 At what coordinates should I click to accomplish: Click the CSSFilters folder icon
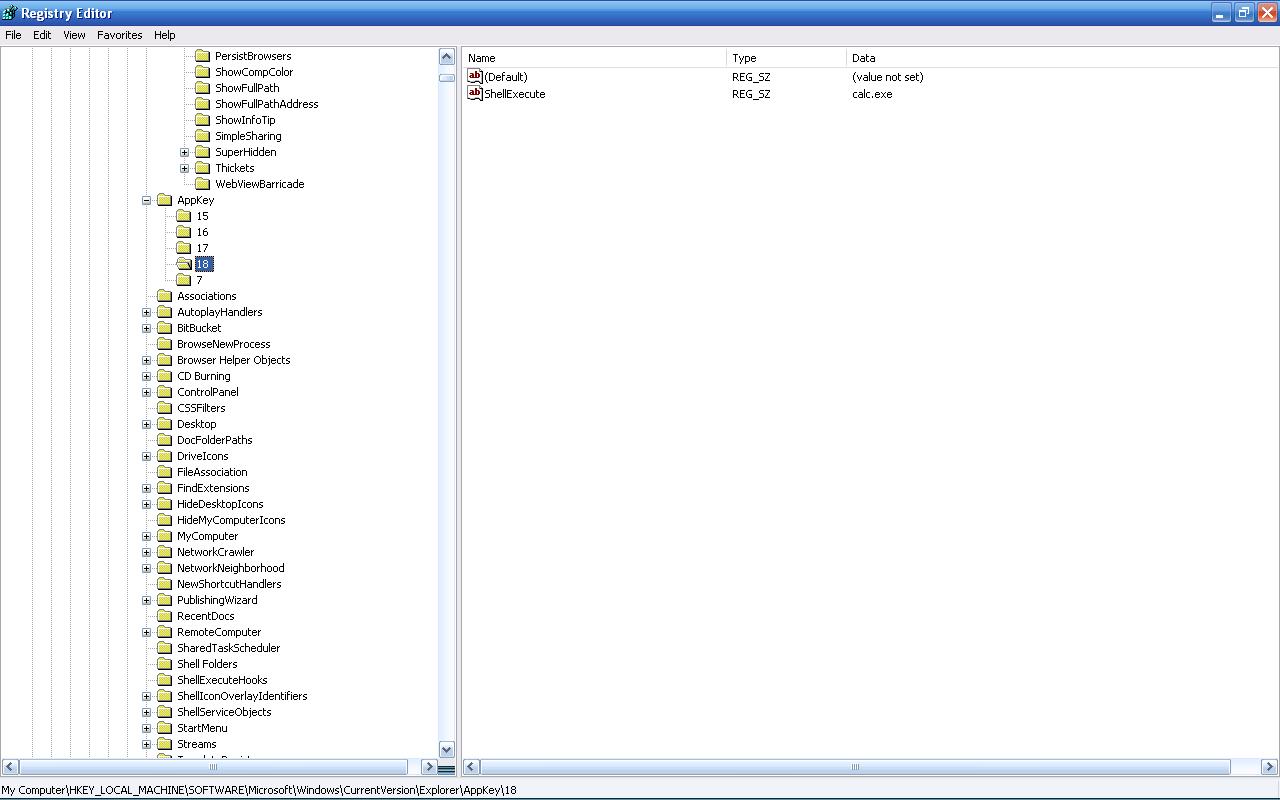click(165, 408)
